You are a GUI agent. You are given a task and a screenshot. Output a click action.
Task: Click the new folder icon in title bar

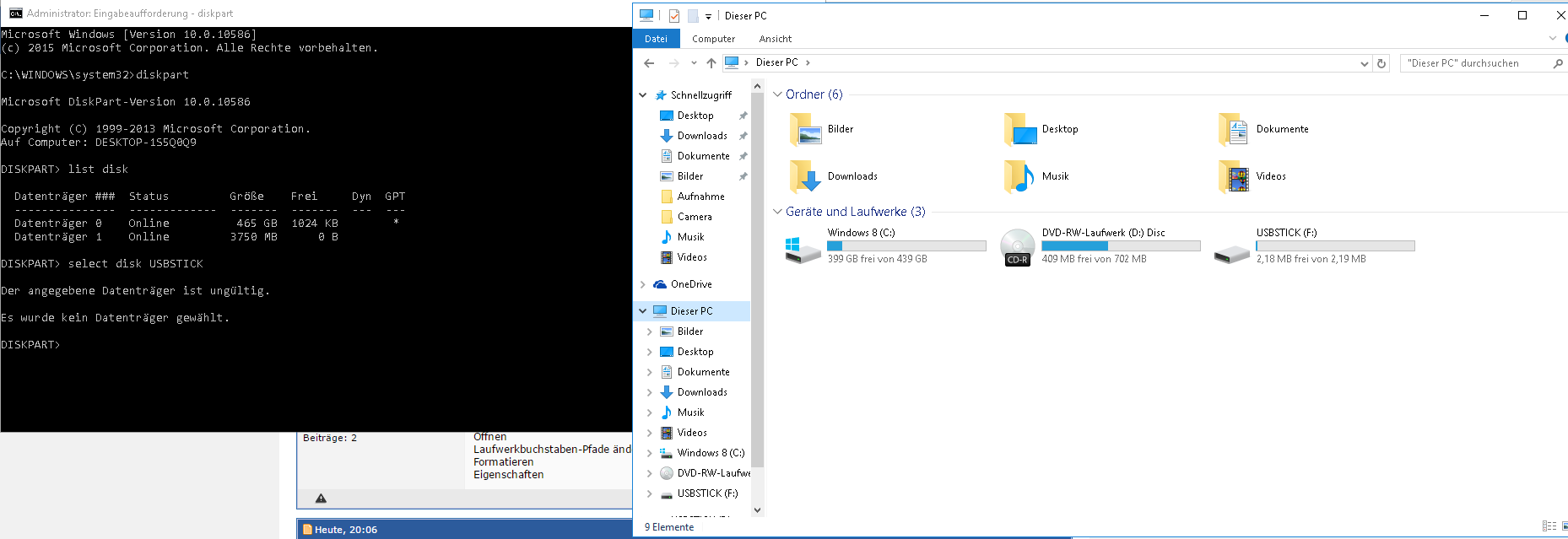(x=693, y=16)
